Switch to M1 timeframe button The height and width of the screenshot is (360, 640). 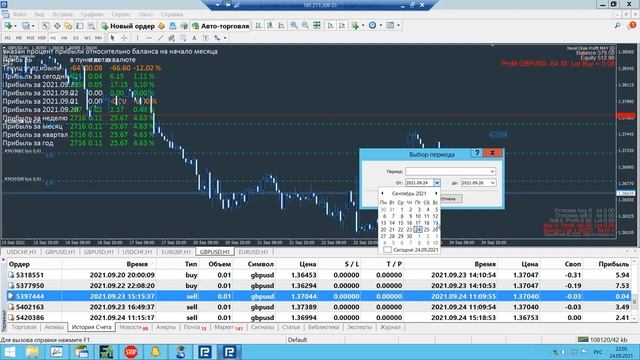tap(7, 38)
